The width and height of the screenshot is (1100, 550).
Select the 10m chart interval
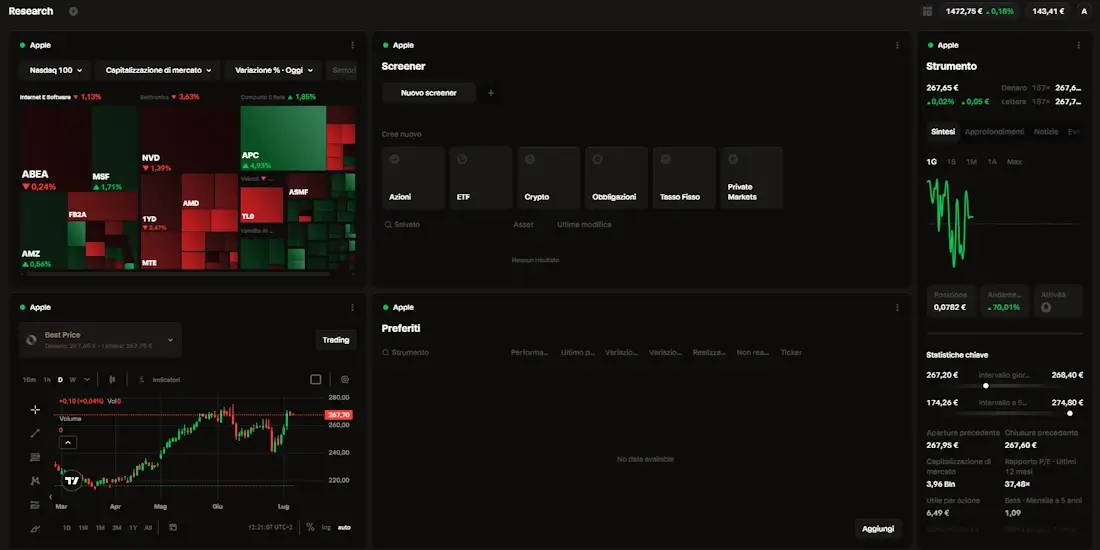tap(29, 380)
